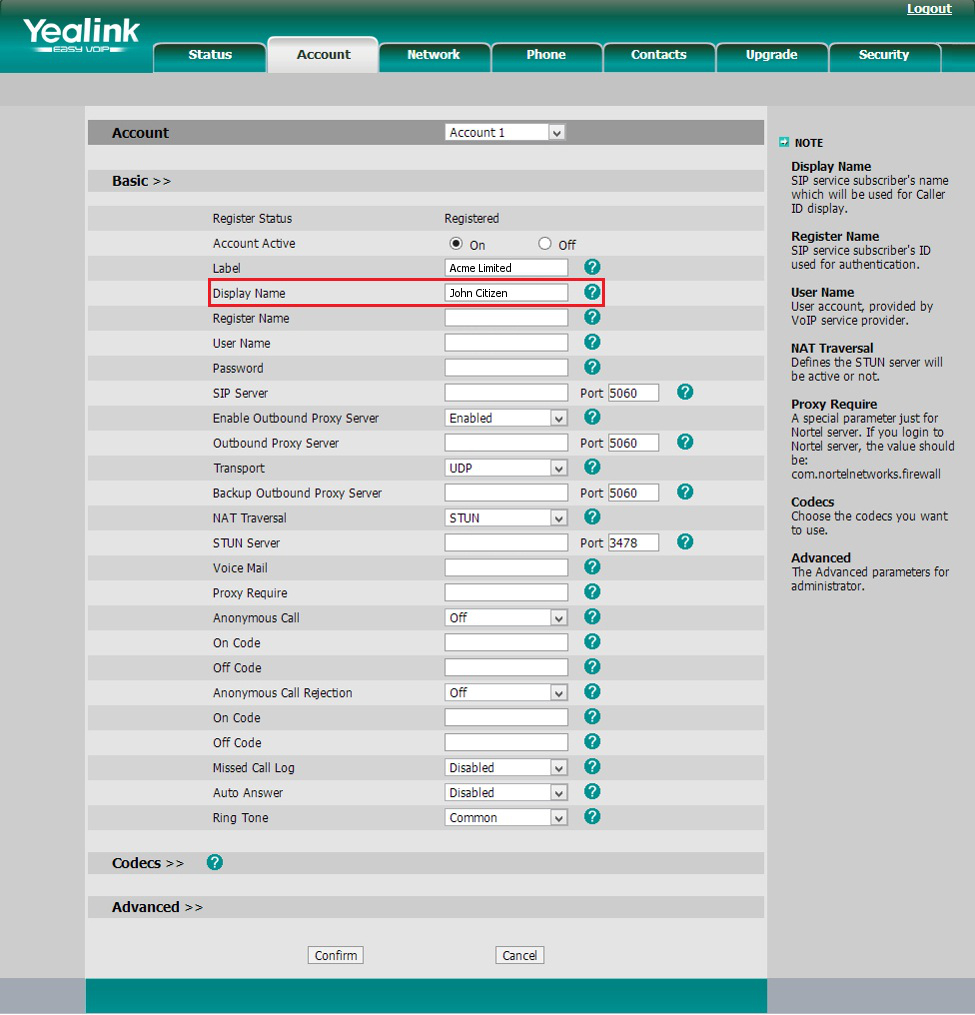Expand the Advanced section
The width and height of the screenshot is (975, 1015).
[x=157, y=908]
